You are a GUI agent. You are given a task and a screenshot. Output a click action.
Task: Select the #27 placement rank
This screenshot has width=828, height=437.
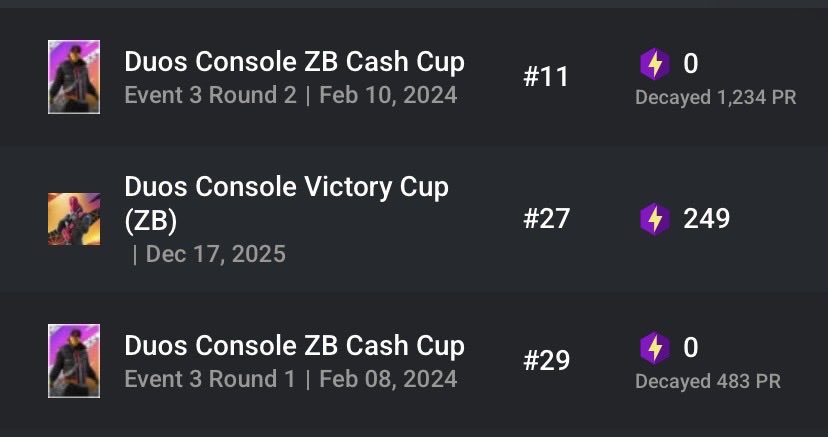click(x=547, y=218)
